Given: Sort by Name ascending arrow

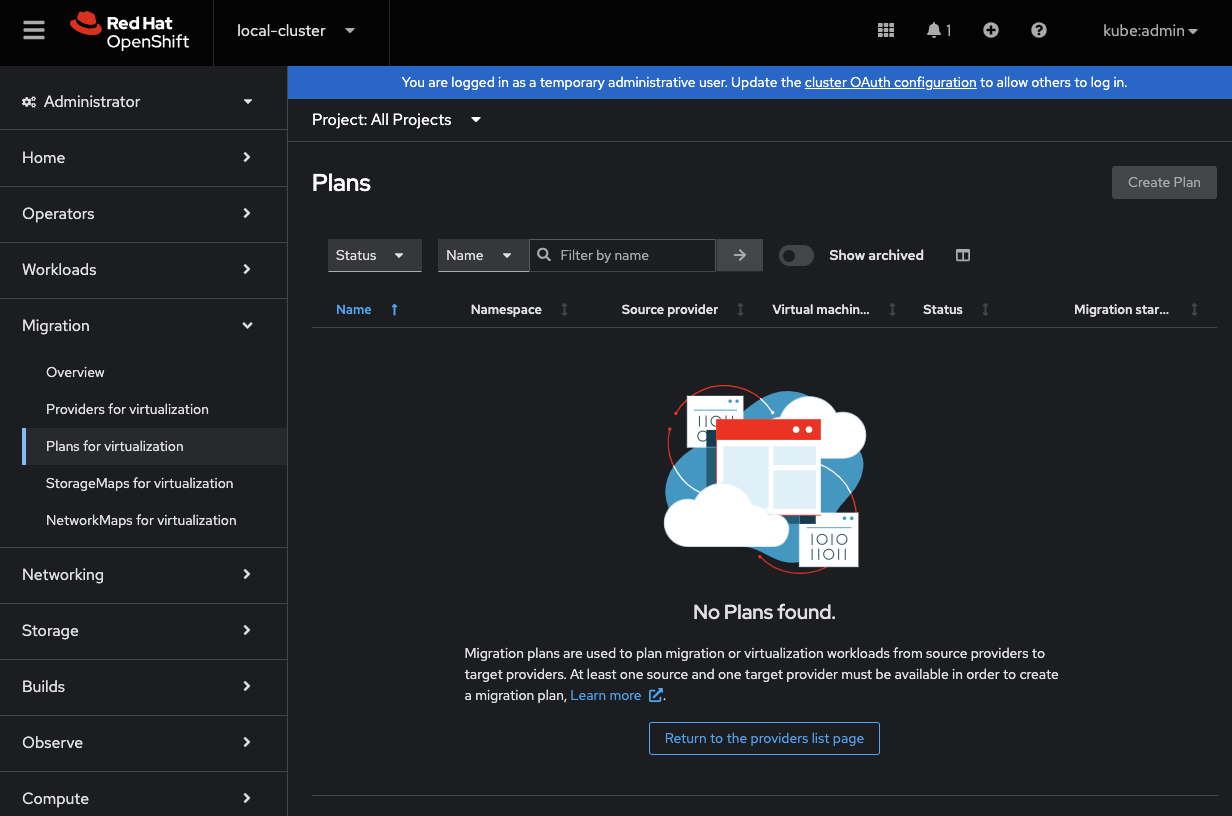Looking at the screenshot, I should point(394,310).
